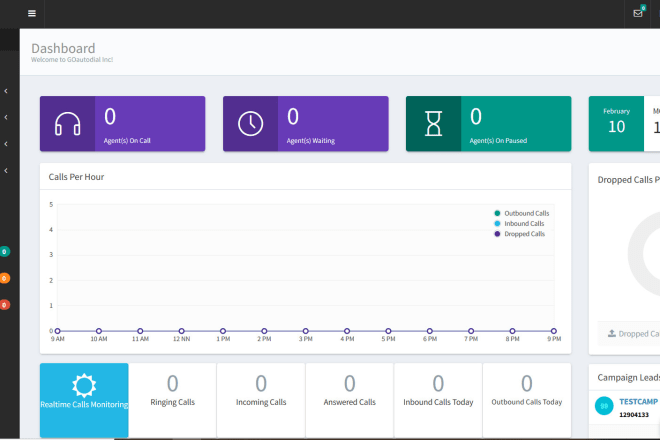Open Realtime Calls Monitoring tile
Screen dimensions: 660x440
(x=84, y=400)
